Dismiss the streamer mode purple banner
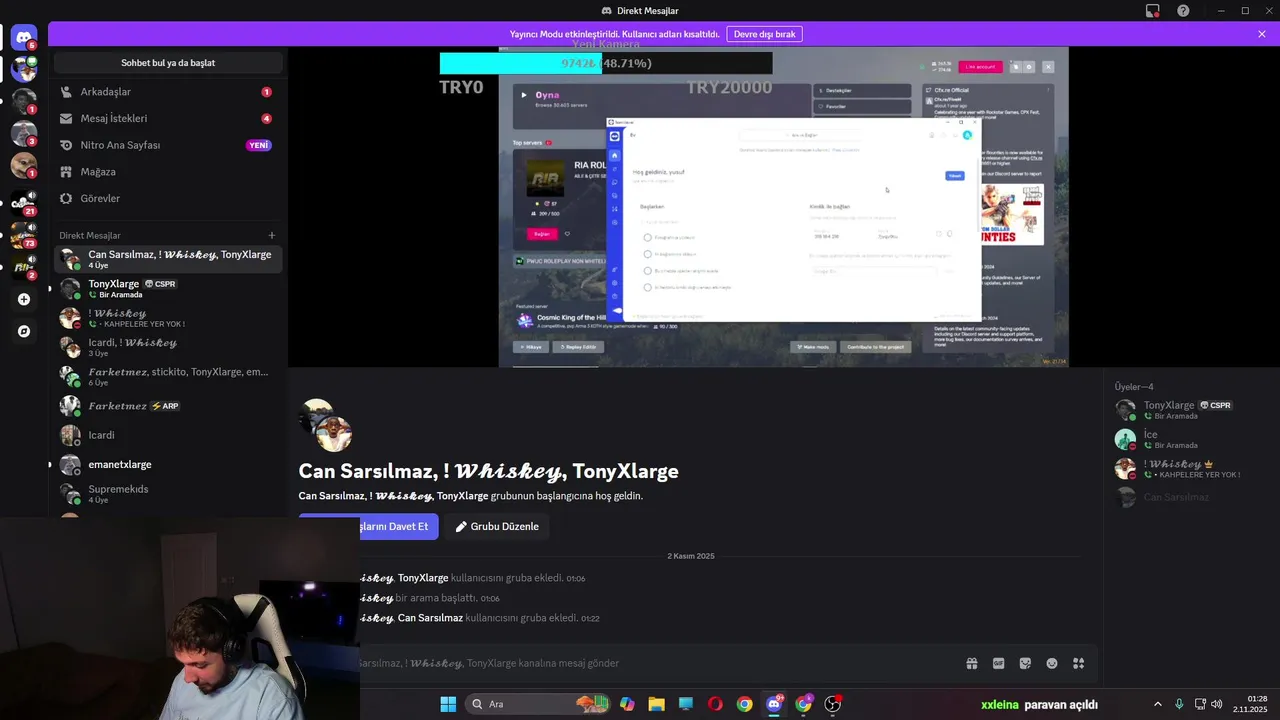The image size is (1280, 720). (1262, 34)
